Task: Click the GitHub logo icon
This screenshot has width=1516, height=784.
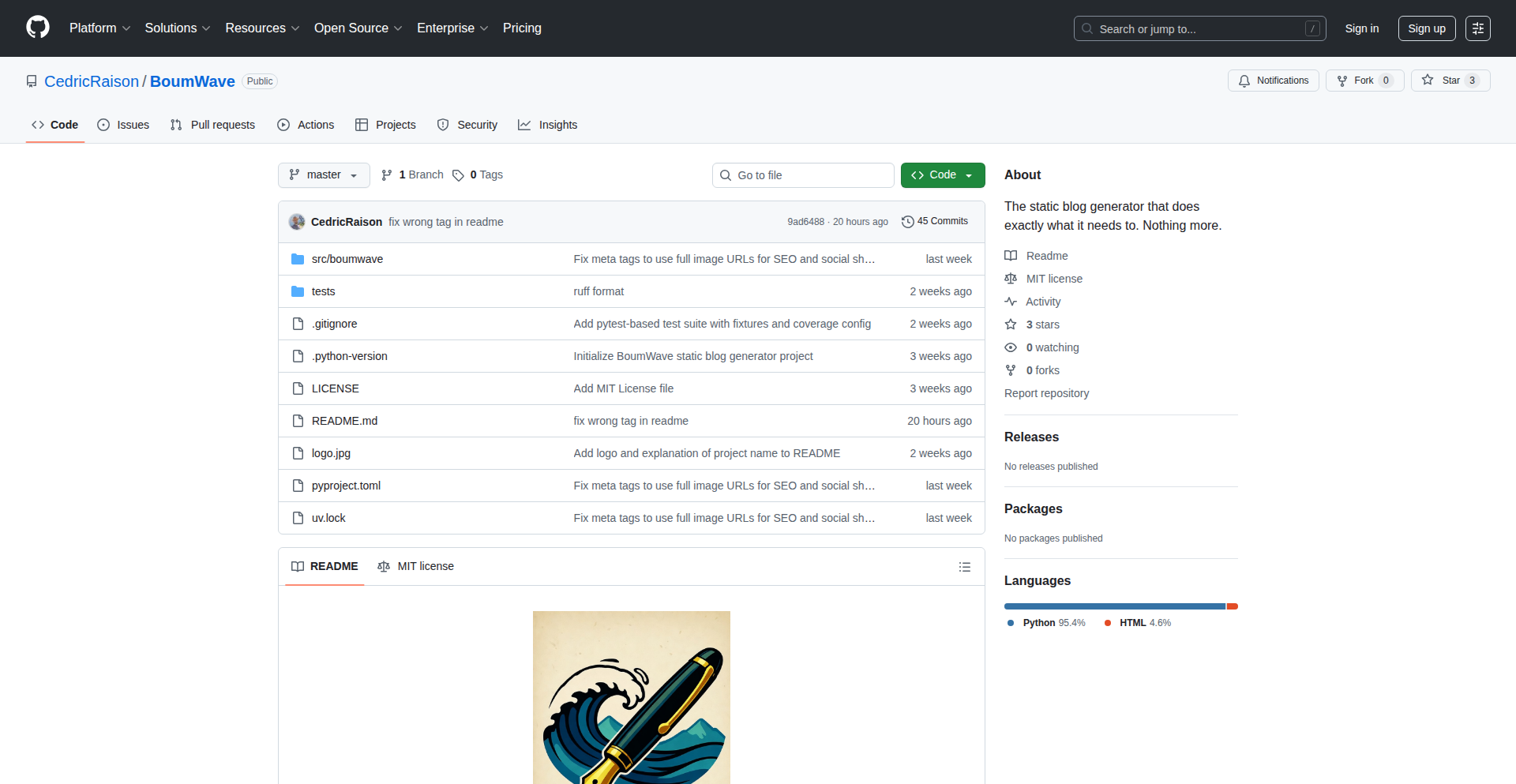Action: (38, 28)
